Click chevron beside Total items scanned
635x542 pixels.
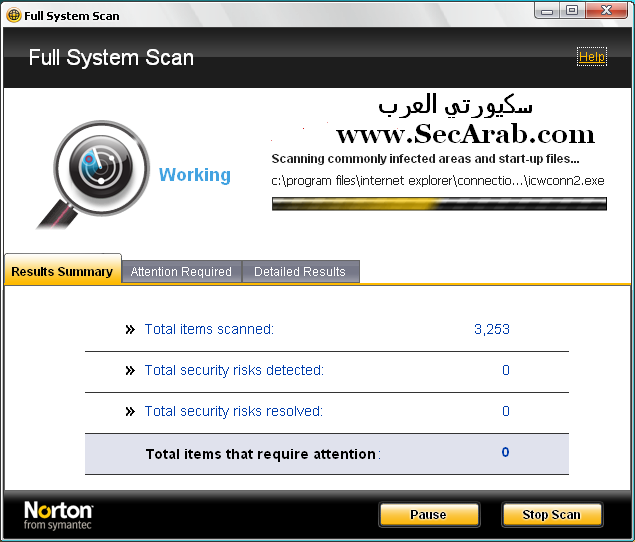(130, 330)
